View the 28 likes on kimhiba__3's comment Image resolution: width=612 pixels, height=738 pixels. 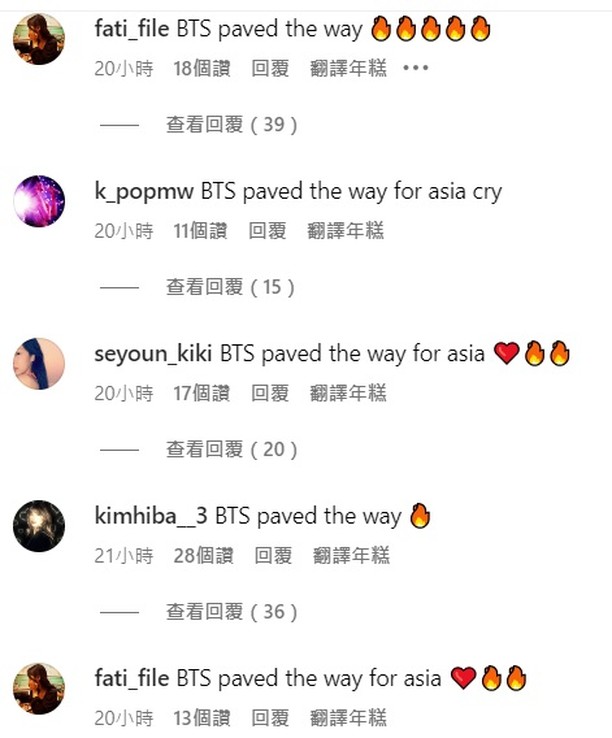click(203, 555)
